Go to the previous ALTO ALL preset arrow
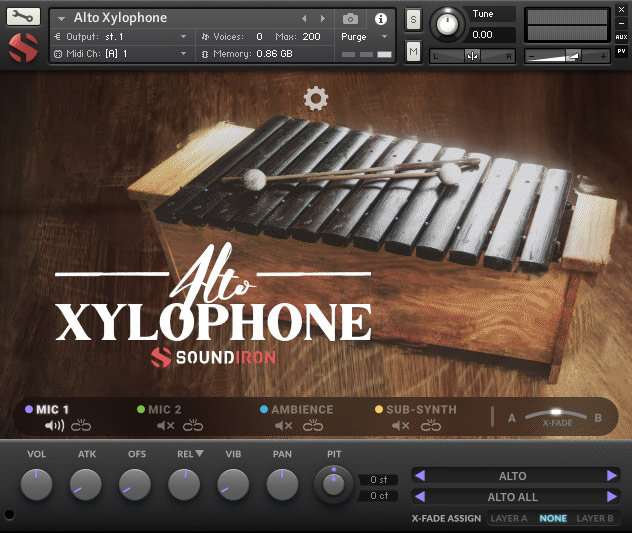Image resolution: width=632 pixels, height=533 pixels. pyautogui.click(x=420, y=496)
